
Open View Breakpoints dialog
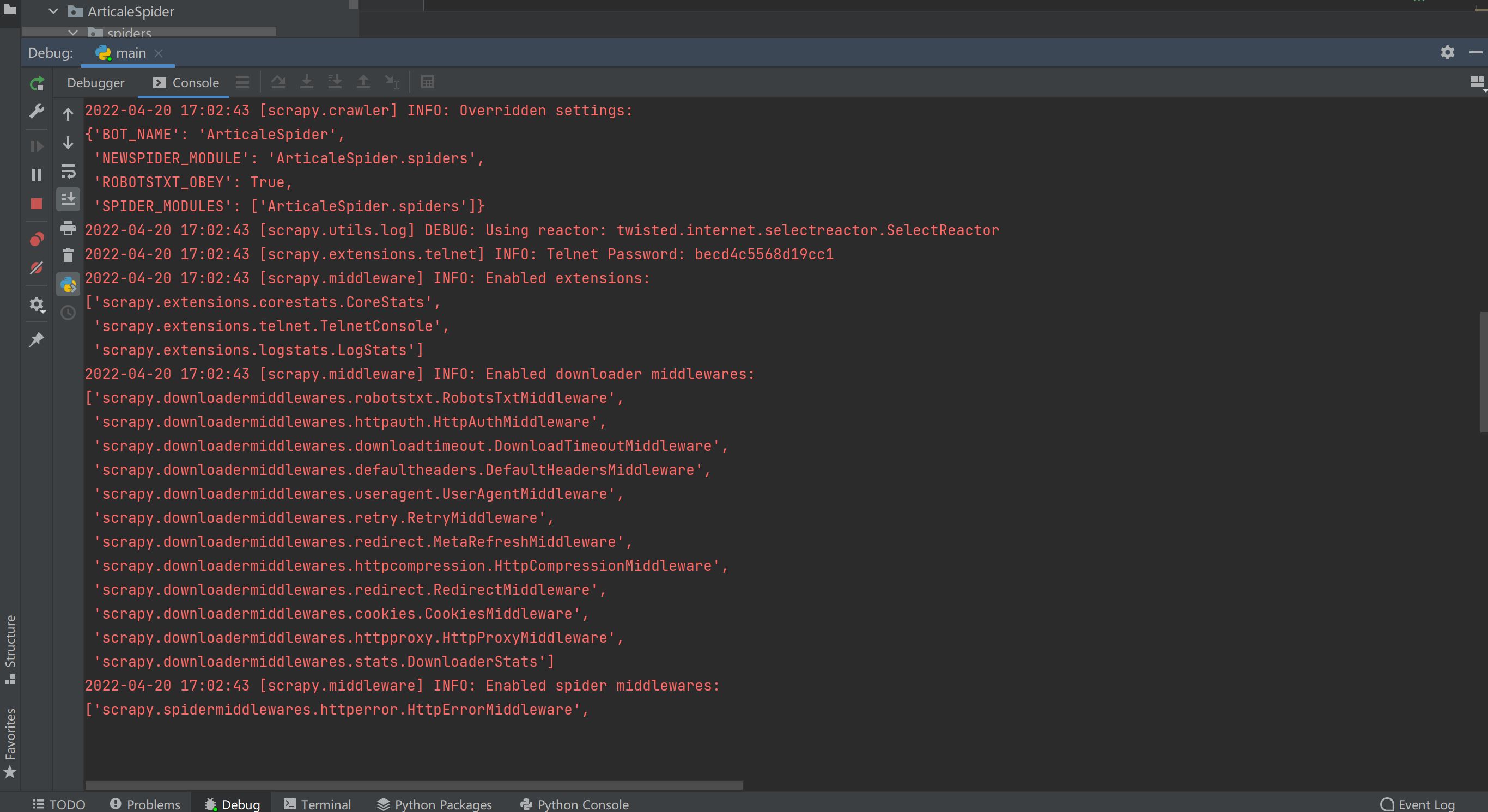pos(37,239)
